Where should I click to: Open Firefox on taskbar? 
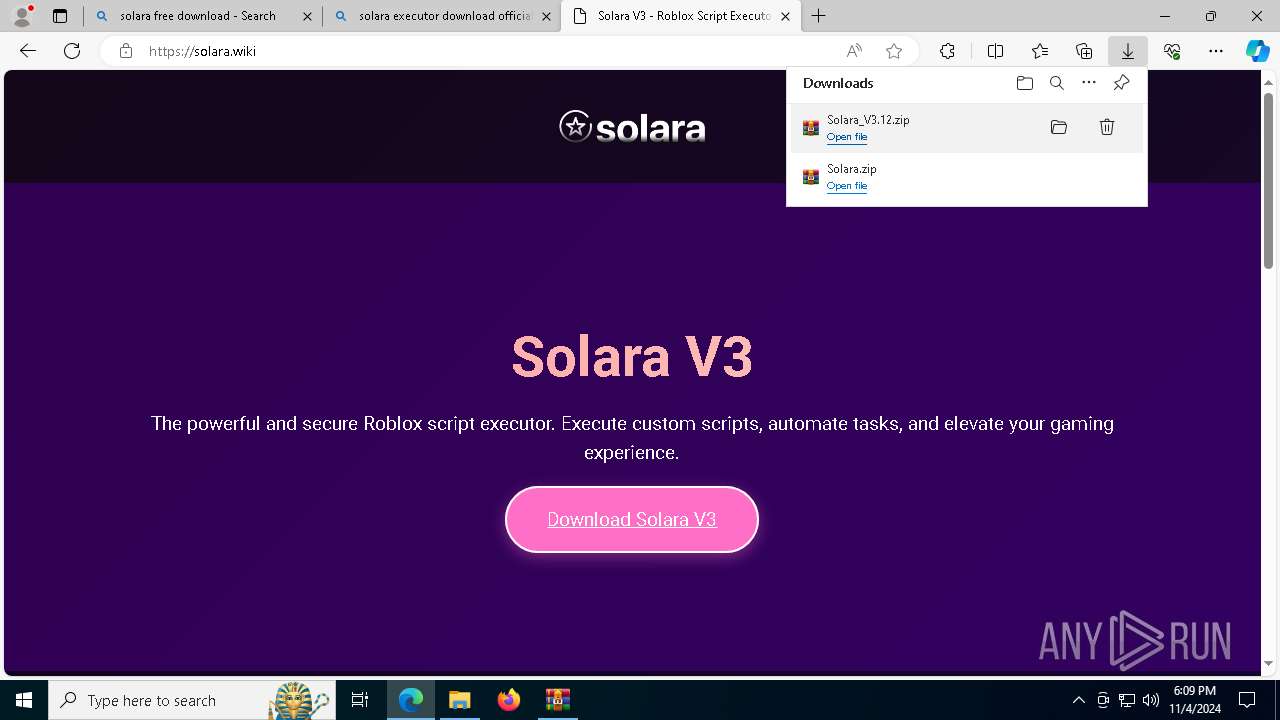(x=509, y=700)
